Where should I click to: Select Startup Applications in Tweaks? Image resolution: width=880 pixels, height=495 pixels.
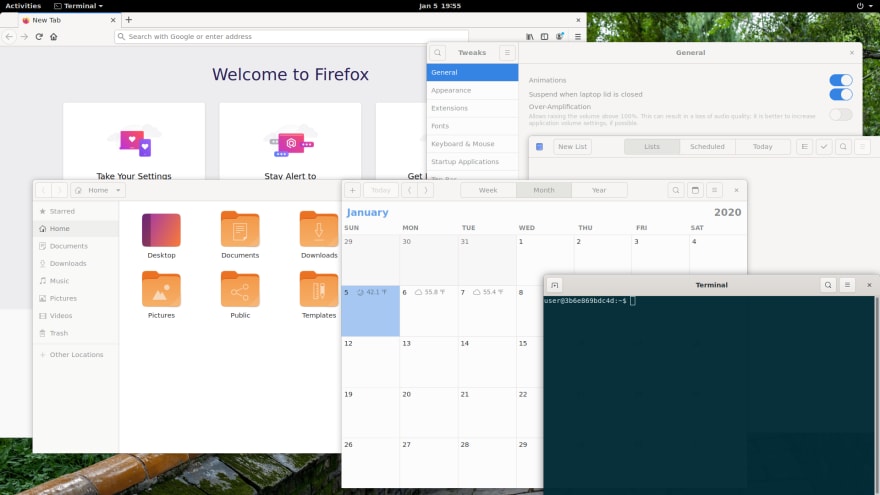click(472, 162)
